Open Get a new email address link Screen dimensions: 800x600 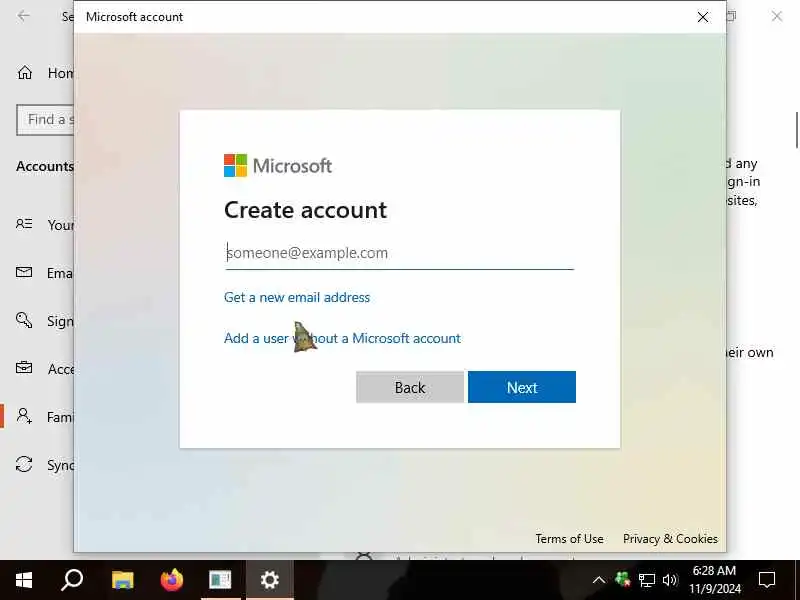pyautogui.click(x=297, y=297)
